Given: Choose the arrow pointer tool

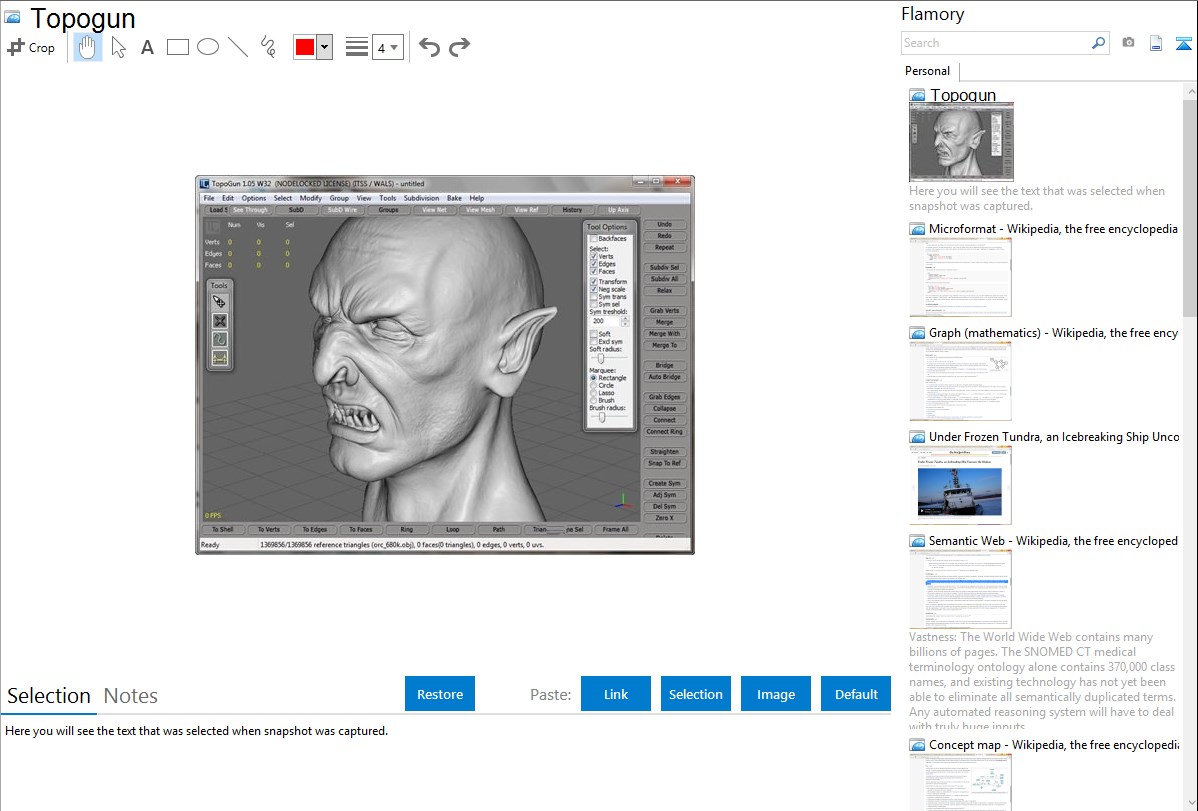Looking at the screenshot, I should pyautogui.click(x=118, y=47).
